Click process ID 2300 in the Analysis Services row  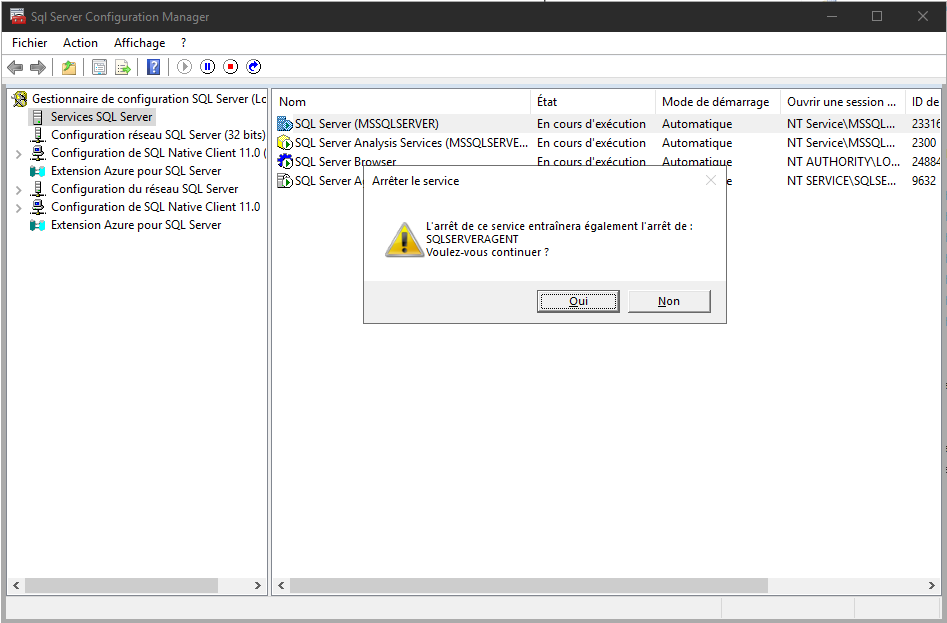[x=924, y=143]
